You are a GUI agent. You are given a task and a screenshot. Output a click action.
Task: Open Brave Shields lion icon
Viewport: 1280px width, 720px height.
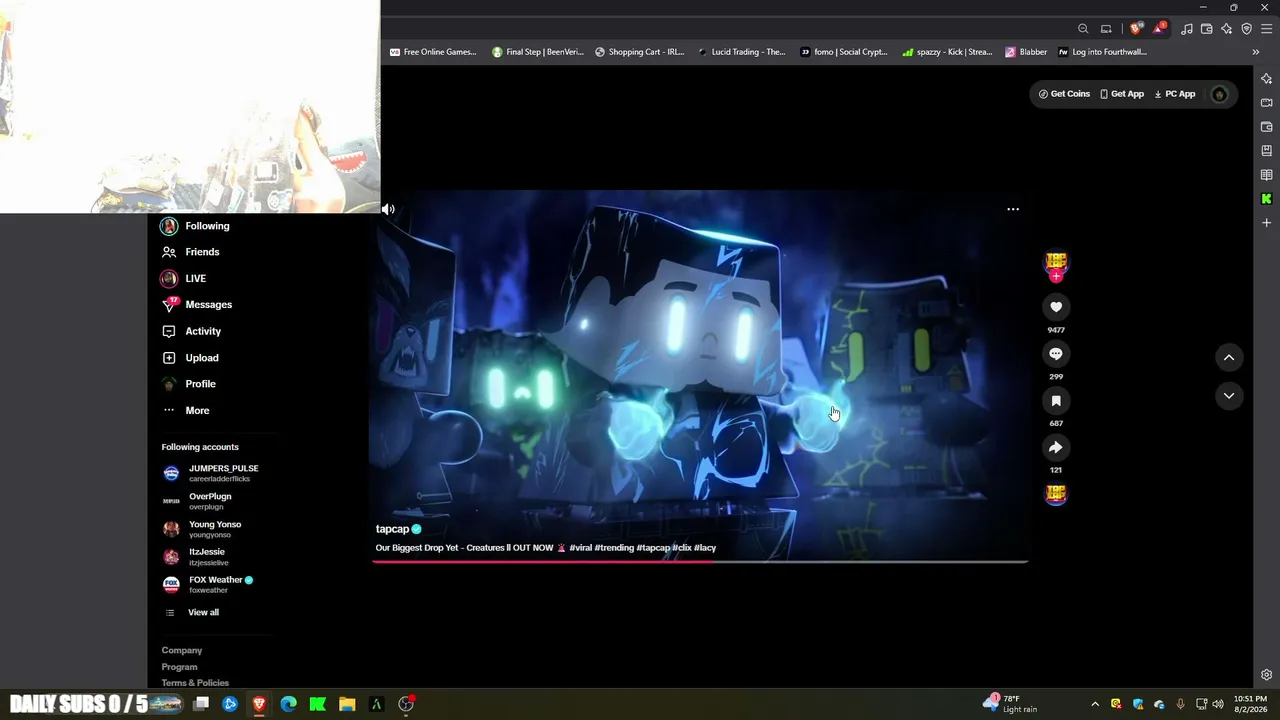point(1135,29)
